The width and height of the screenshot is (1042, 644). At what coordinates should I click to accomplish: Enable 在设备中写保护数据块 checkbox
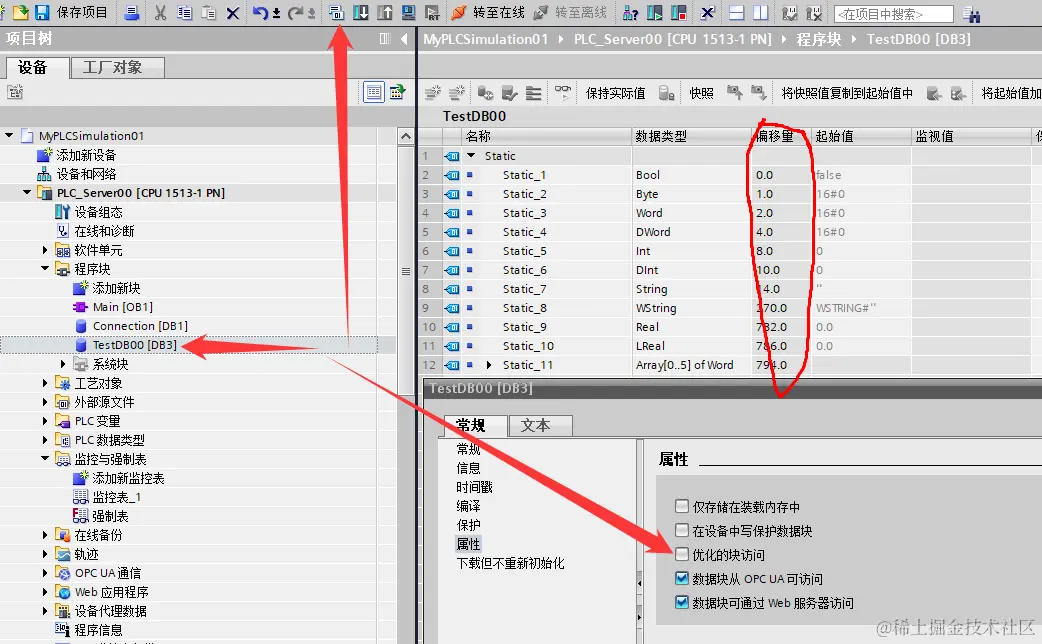click(x=682, y=530)
